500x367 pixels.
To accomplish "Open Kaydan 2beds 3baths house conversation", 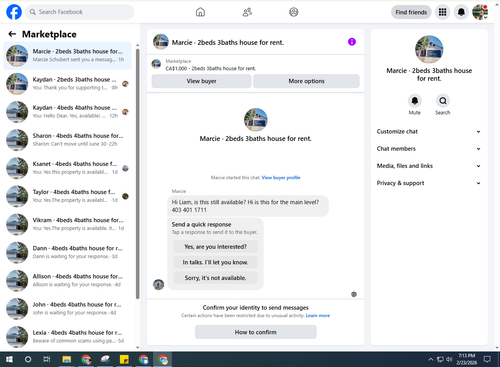I will pyautogui.click(x=67, y=83).
